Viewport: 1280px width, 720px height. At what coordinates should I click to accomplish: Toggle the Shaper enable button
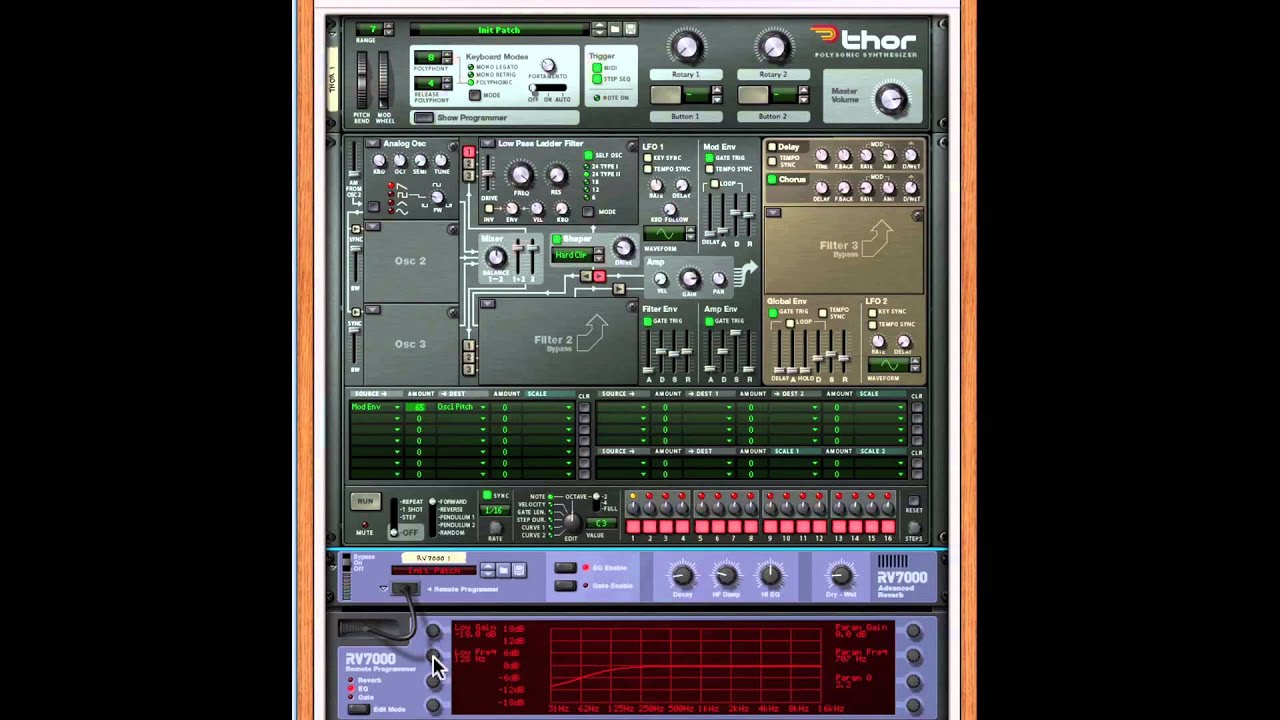point(557,239)
